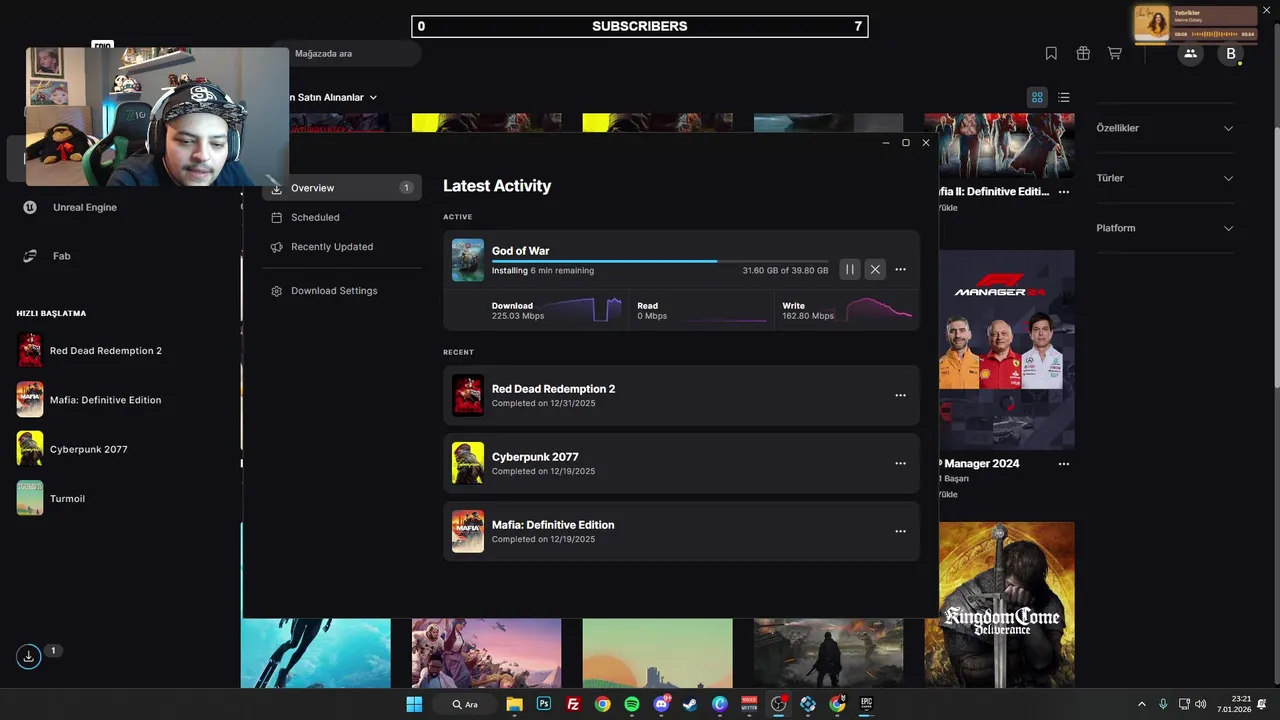Click Mafia: Definitive Edition recent entry title
This screenshot has height=720, width=1280.
click(553, 525)
